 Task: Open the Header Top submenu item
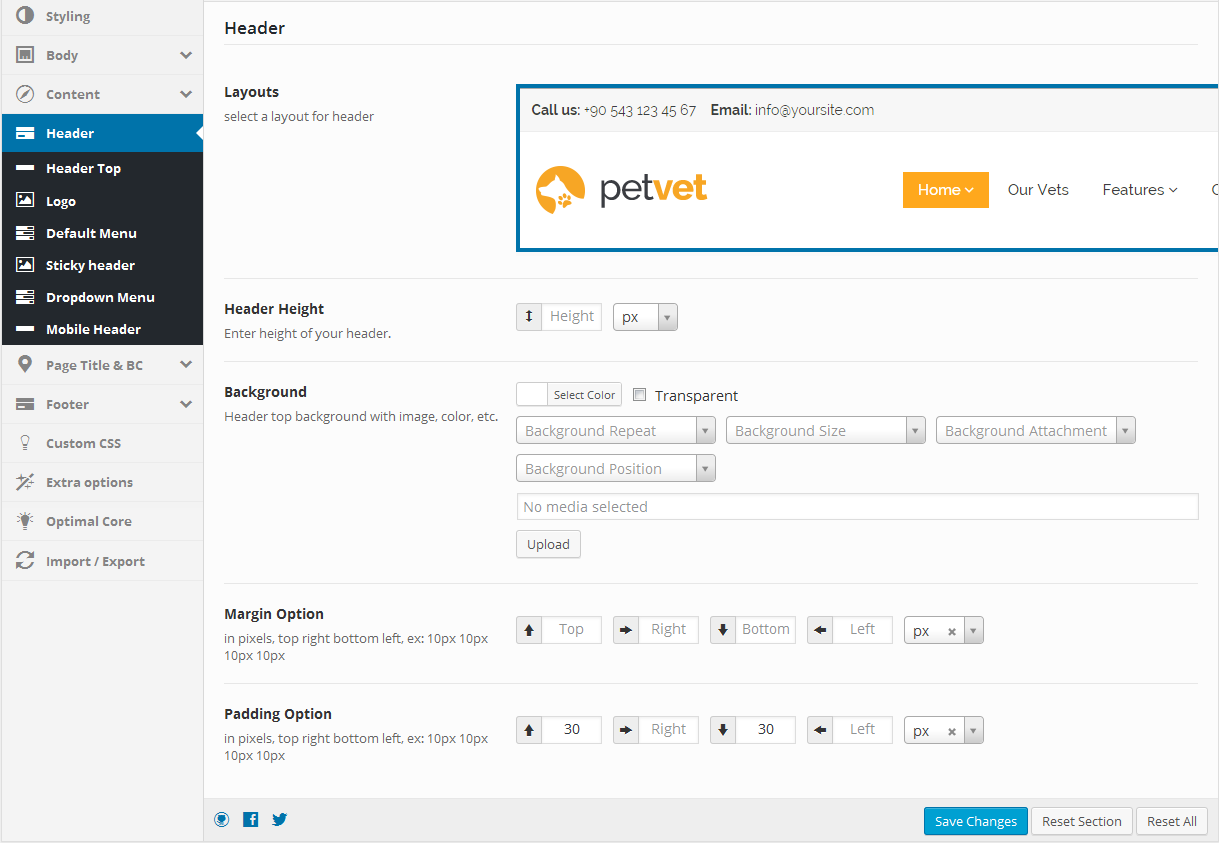(102, 168)
